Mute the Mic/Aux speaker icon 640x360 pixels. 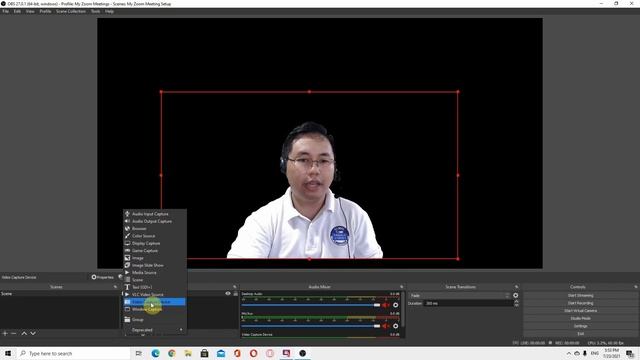click(385, 326)
